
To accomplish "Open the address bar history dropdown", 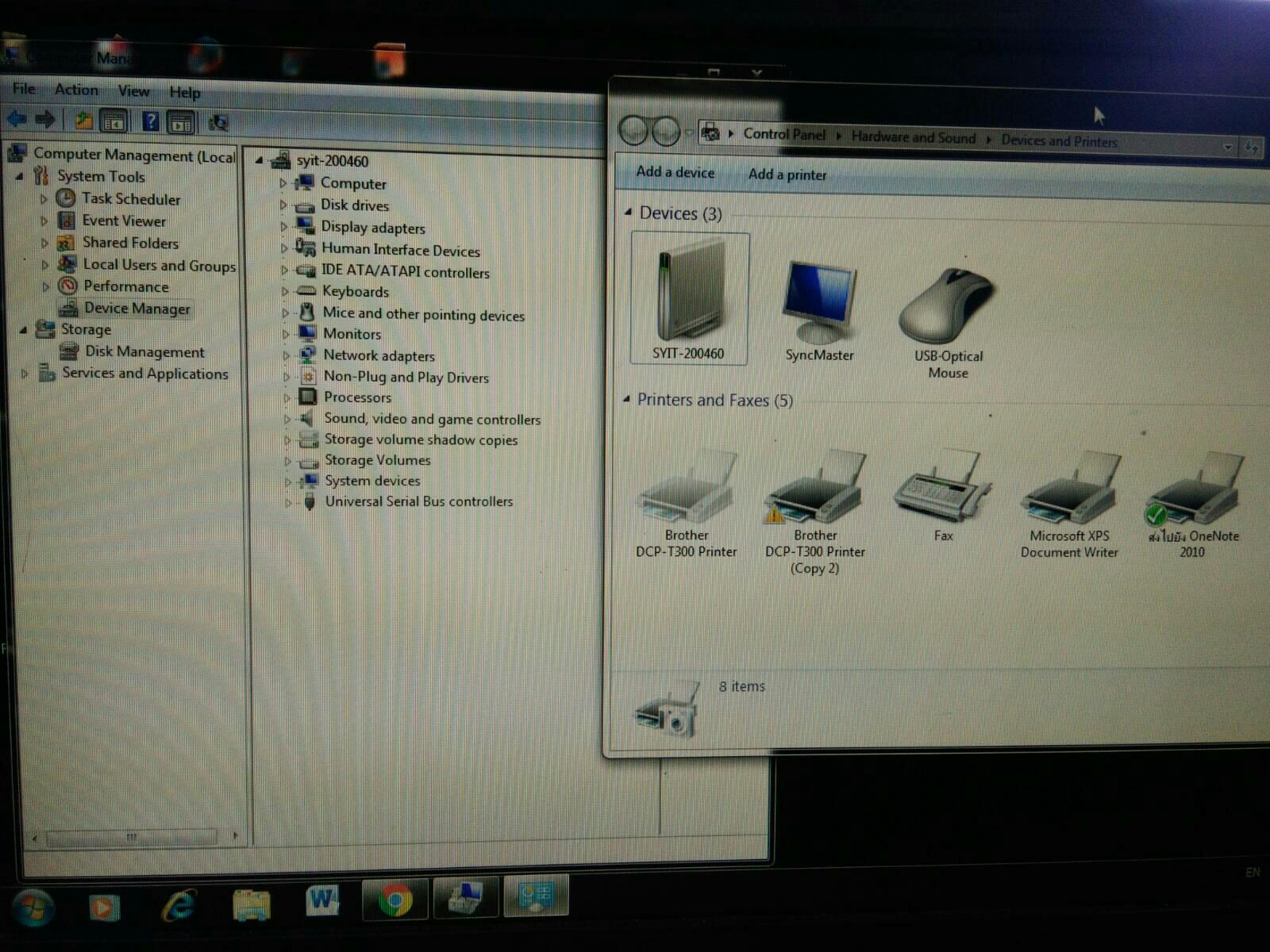I will tap(1228, 147).
